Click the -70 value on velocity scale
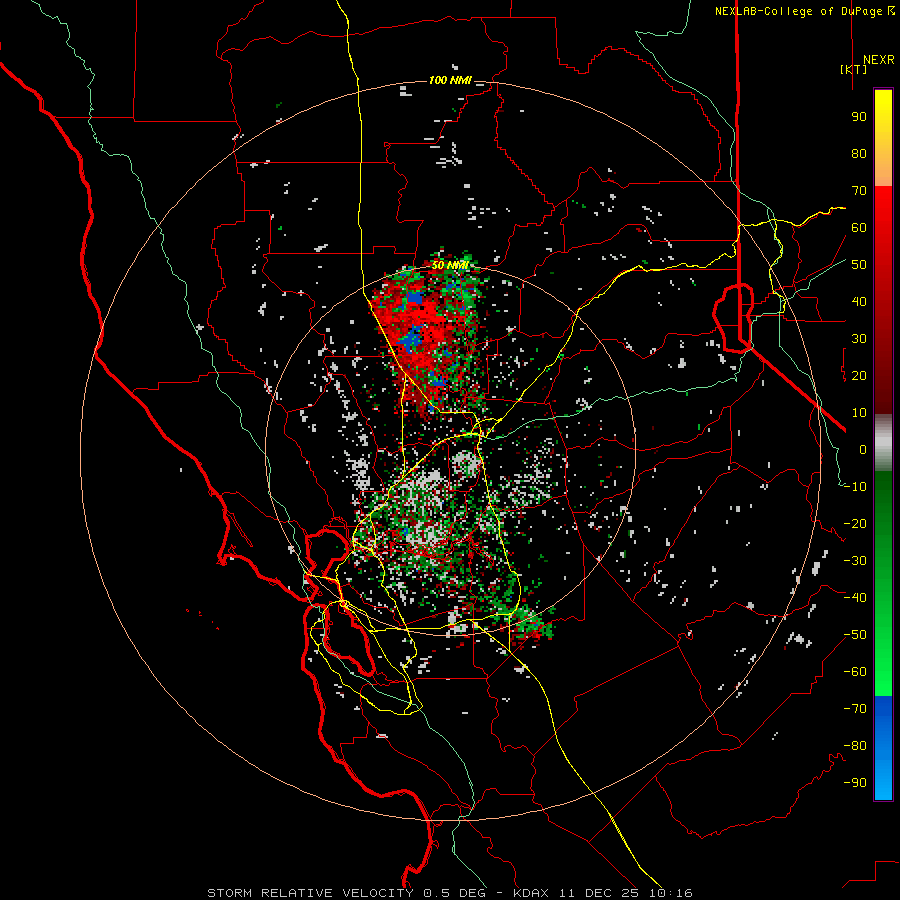This screenshot has height=900, width=900. (x=855, y=709)
